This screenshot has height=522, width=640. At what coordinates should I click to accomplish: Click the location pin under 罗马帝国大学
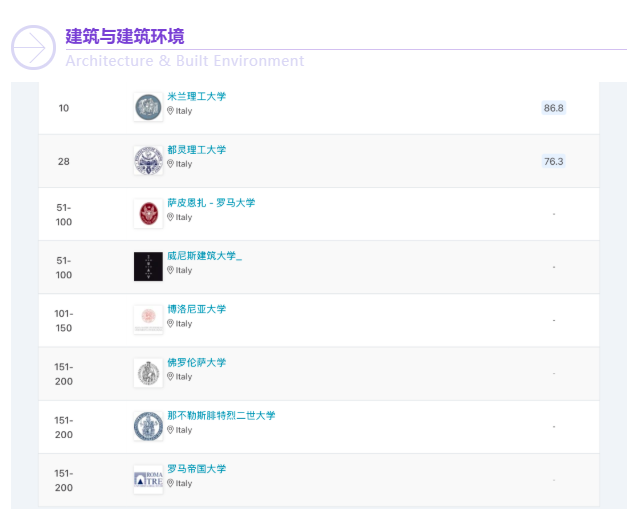pos(171,483)
